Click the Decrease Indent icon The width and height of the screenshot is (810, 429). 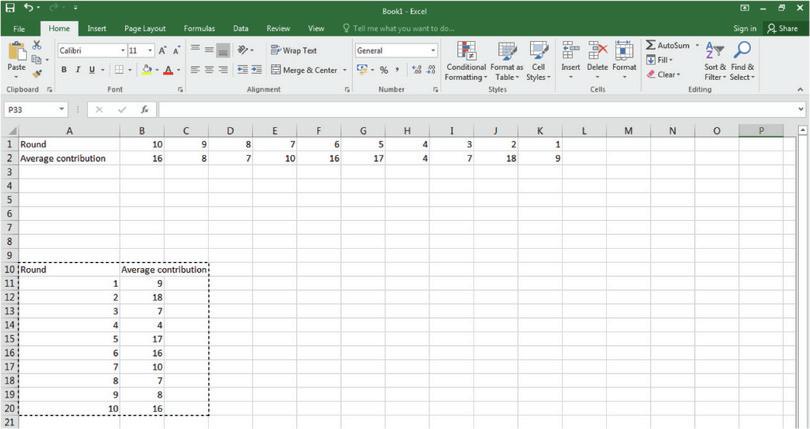tap(242, 70)
